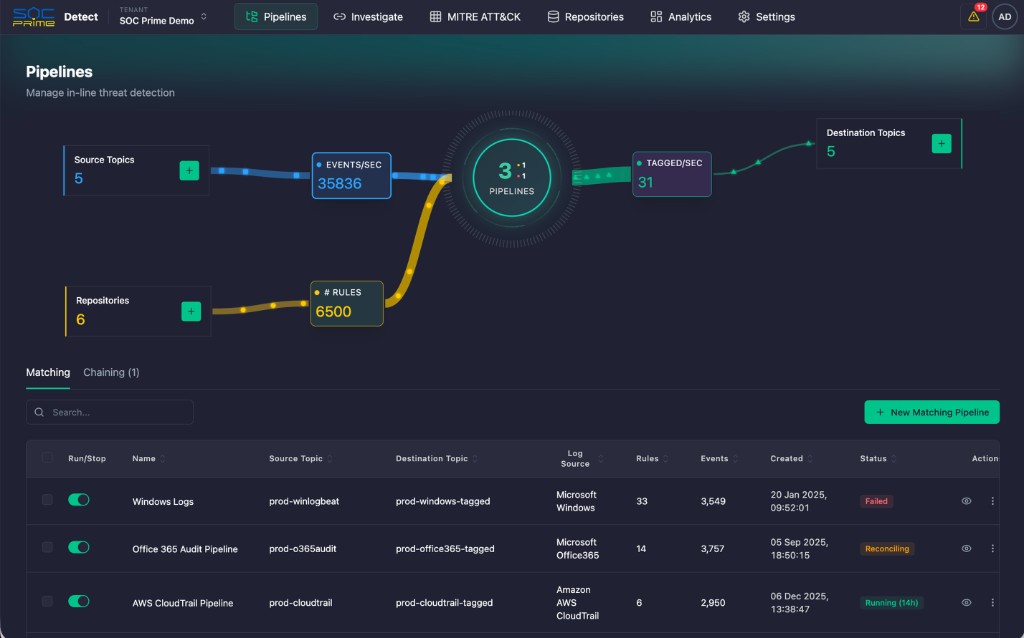The image size is (1024, 638).
Task: Sort by the Name column
Action: coord(149,458)
